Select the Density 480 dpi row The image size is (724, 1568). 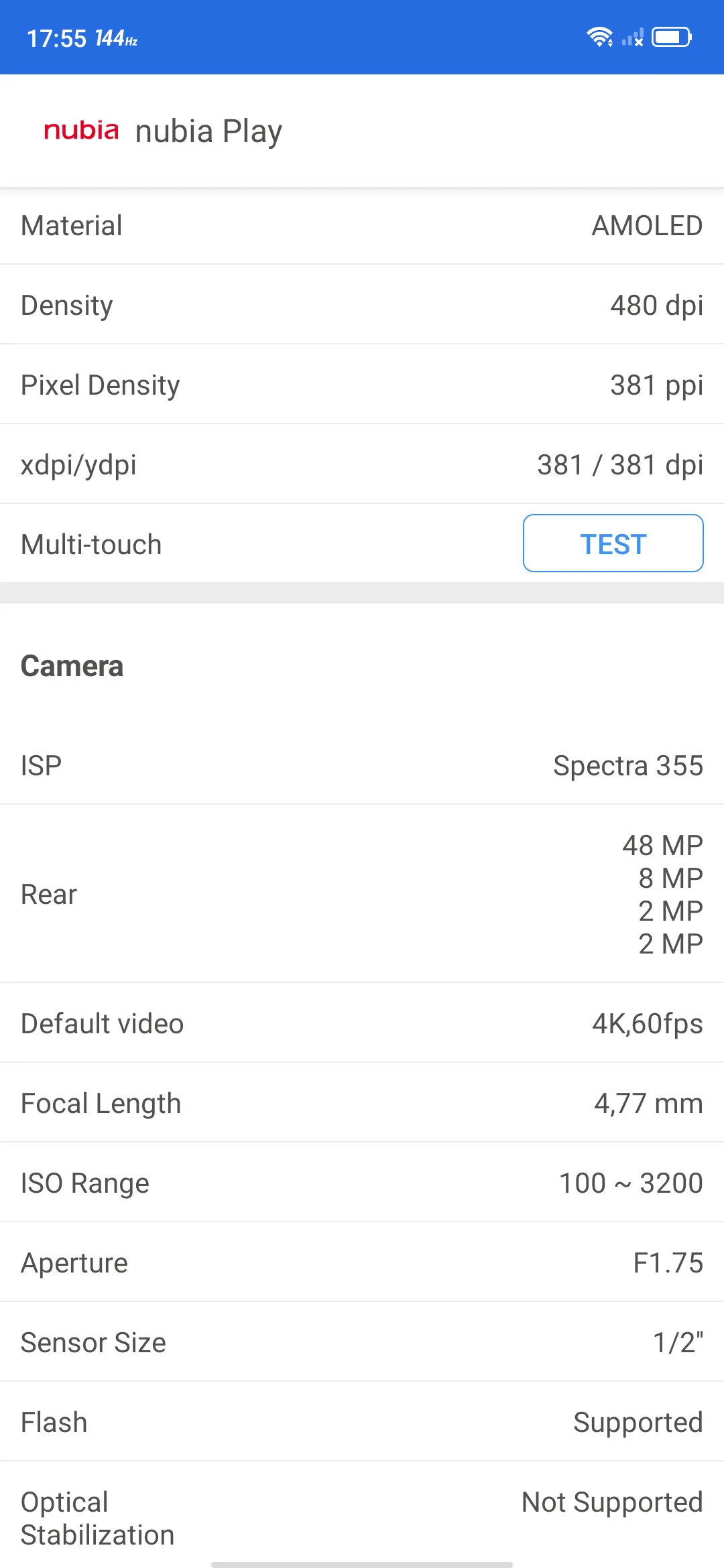[362, 306]
